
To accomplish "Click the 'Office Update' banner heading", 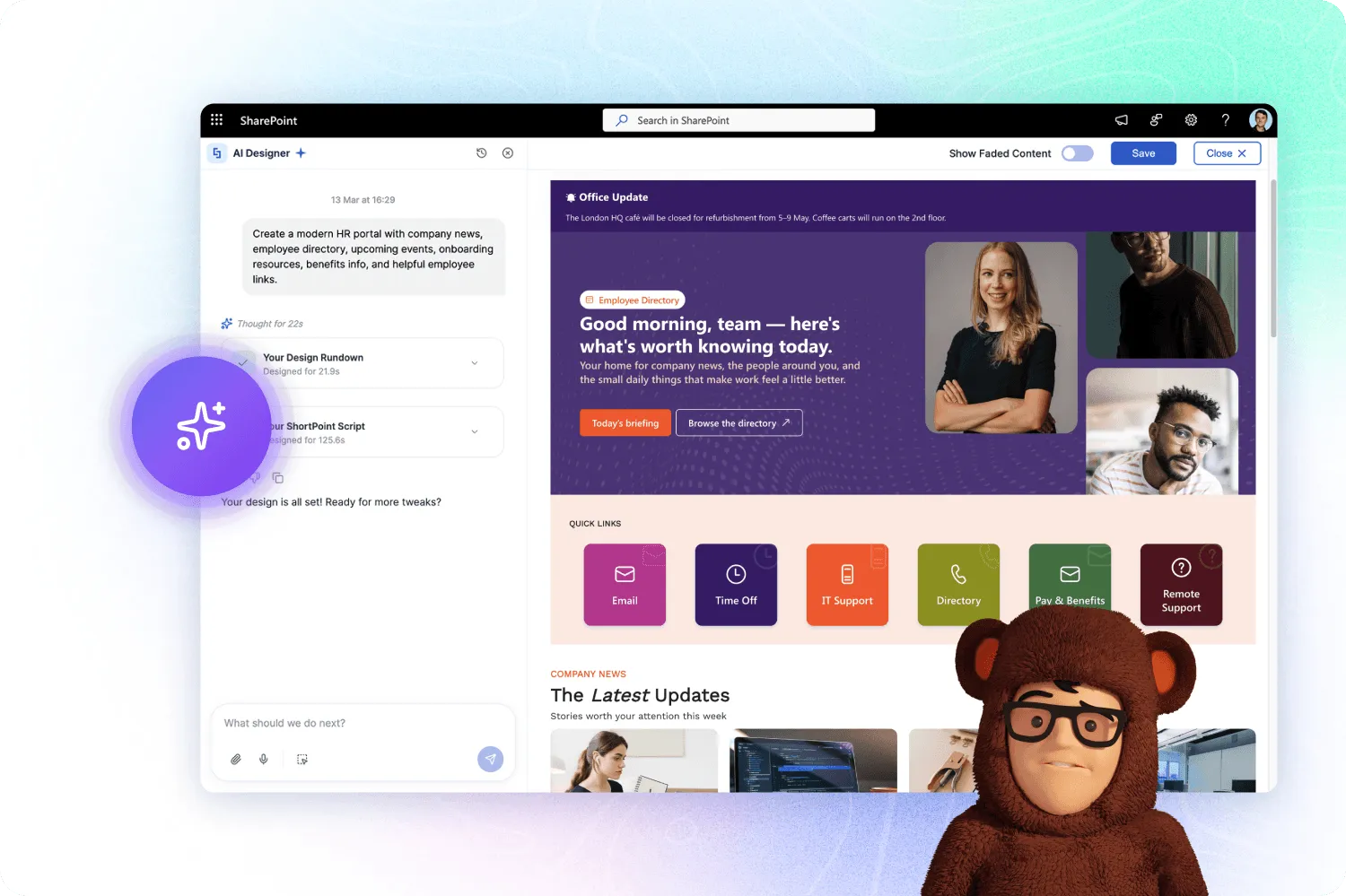I will point(614,197).
